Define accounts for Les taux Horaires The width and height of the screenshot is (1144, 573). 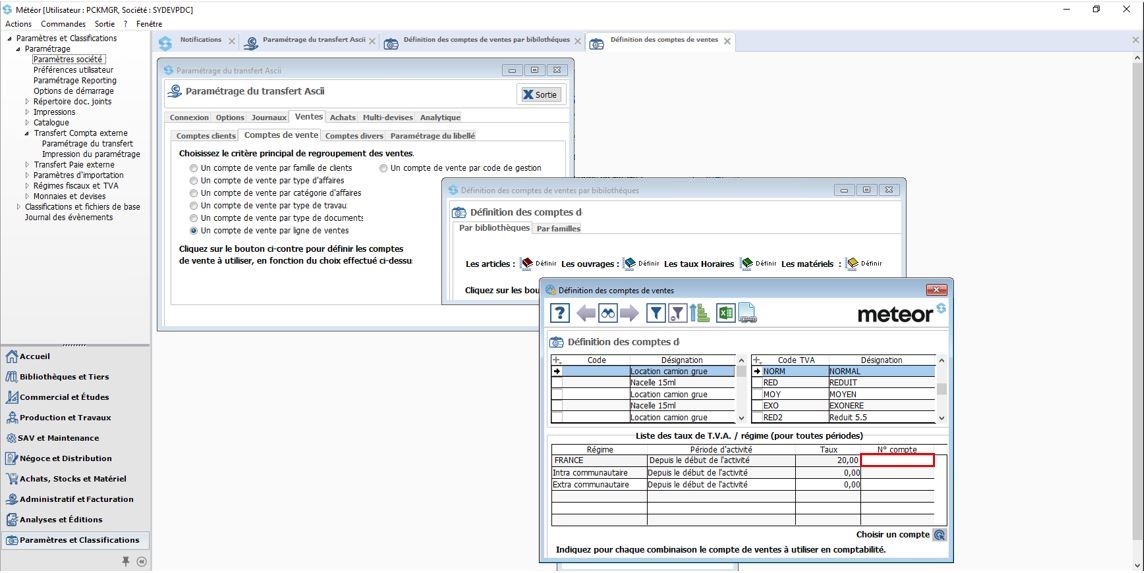pyautogui.click(x=758, y=264)
